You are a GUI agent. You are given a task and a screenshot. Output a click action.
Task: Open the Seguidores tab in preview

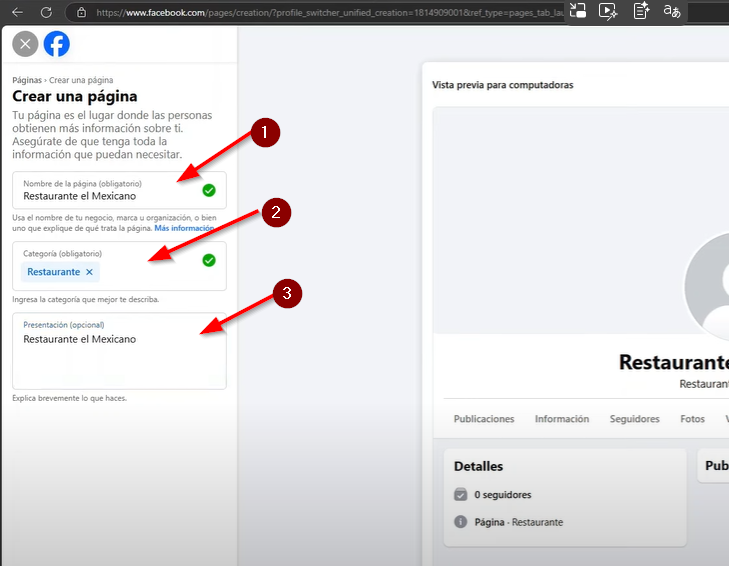click(x=635, y=419)
